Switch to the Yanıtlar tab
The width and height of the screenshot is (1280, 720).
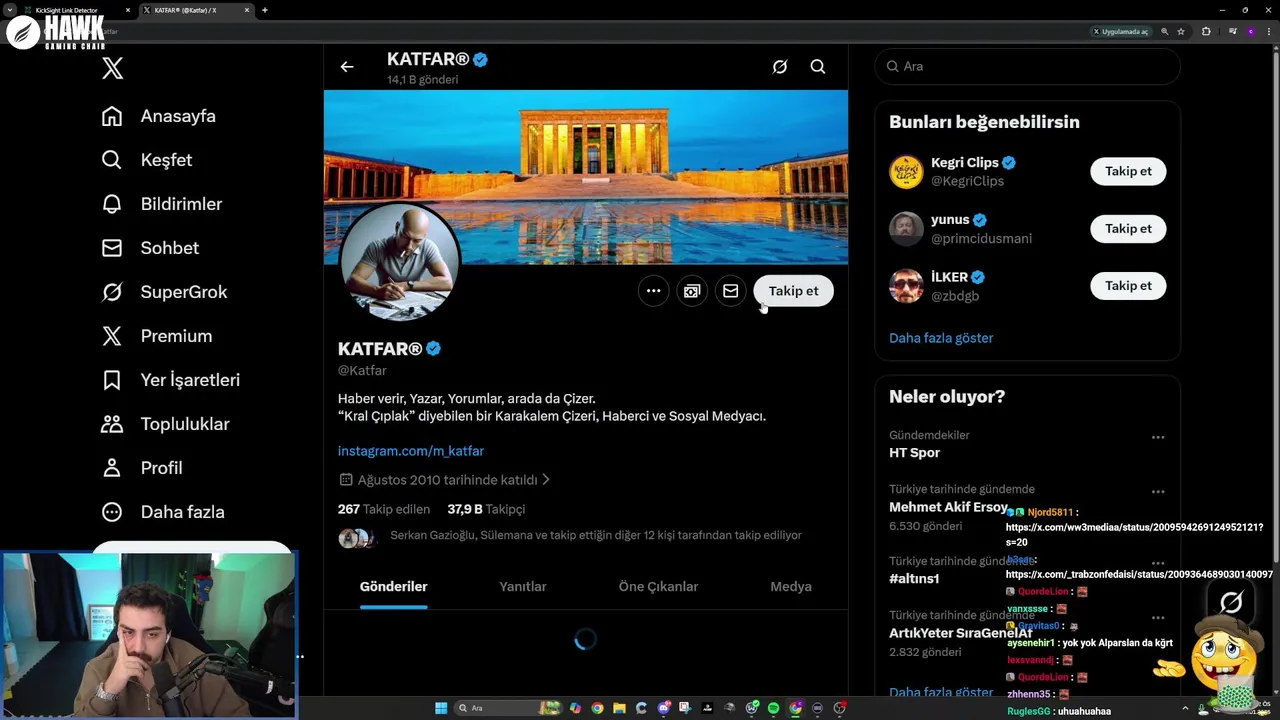(x=523, y=587)
